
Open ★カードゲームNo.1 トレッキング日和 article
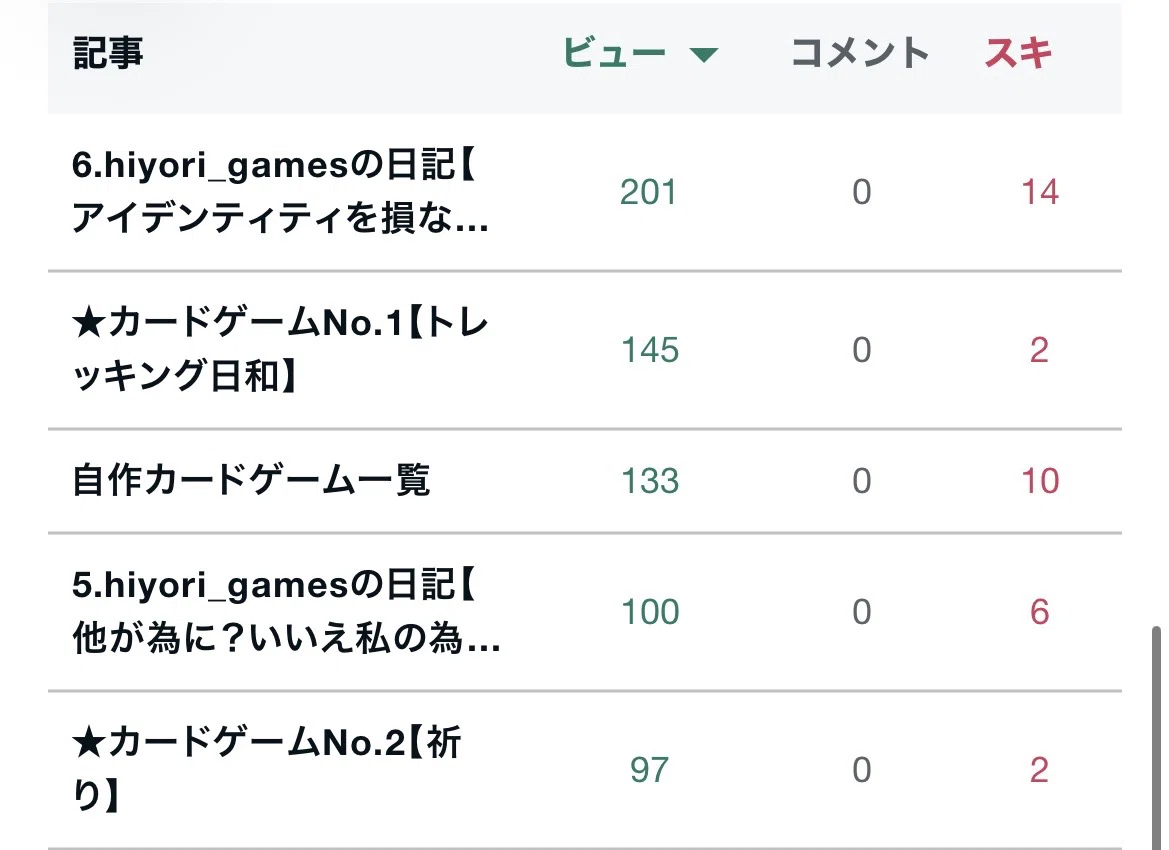coord(280,350)
